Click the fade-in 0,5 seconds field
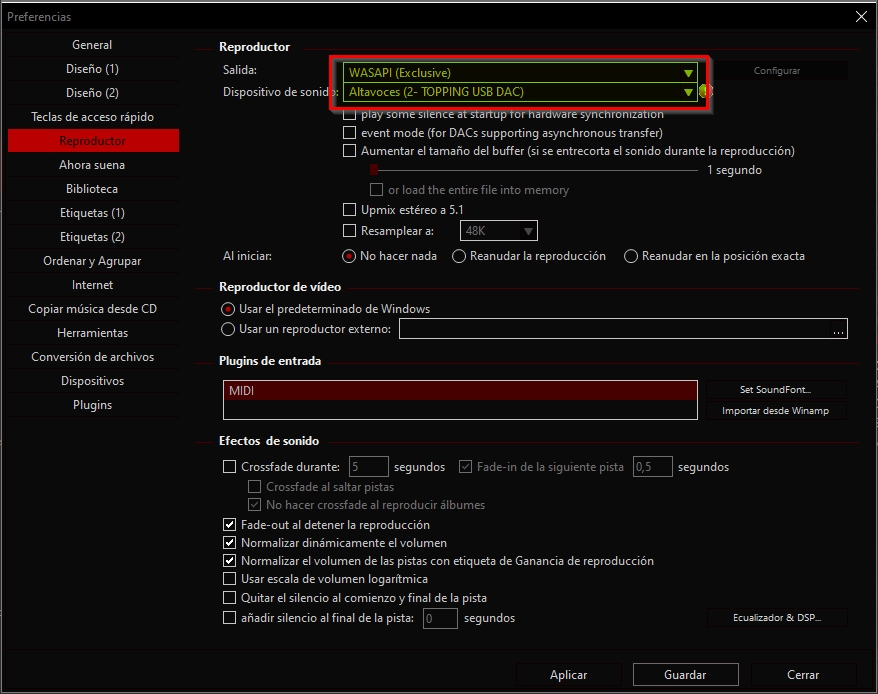The image size is (878, 694). (x=652, y=467)
